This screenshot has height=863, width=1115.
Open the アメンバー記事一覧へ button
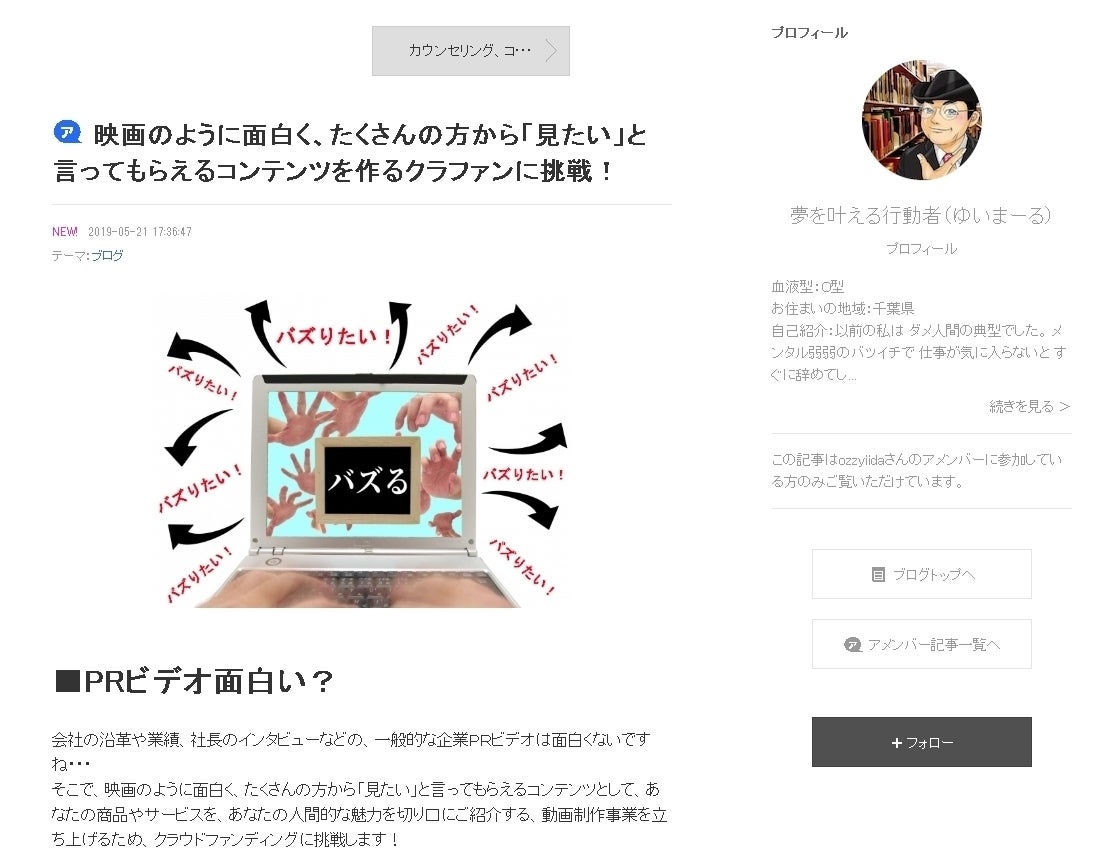pos(922,644)
